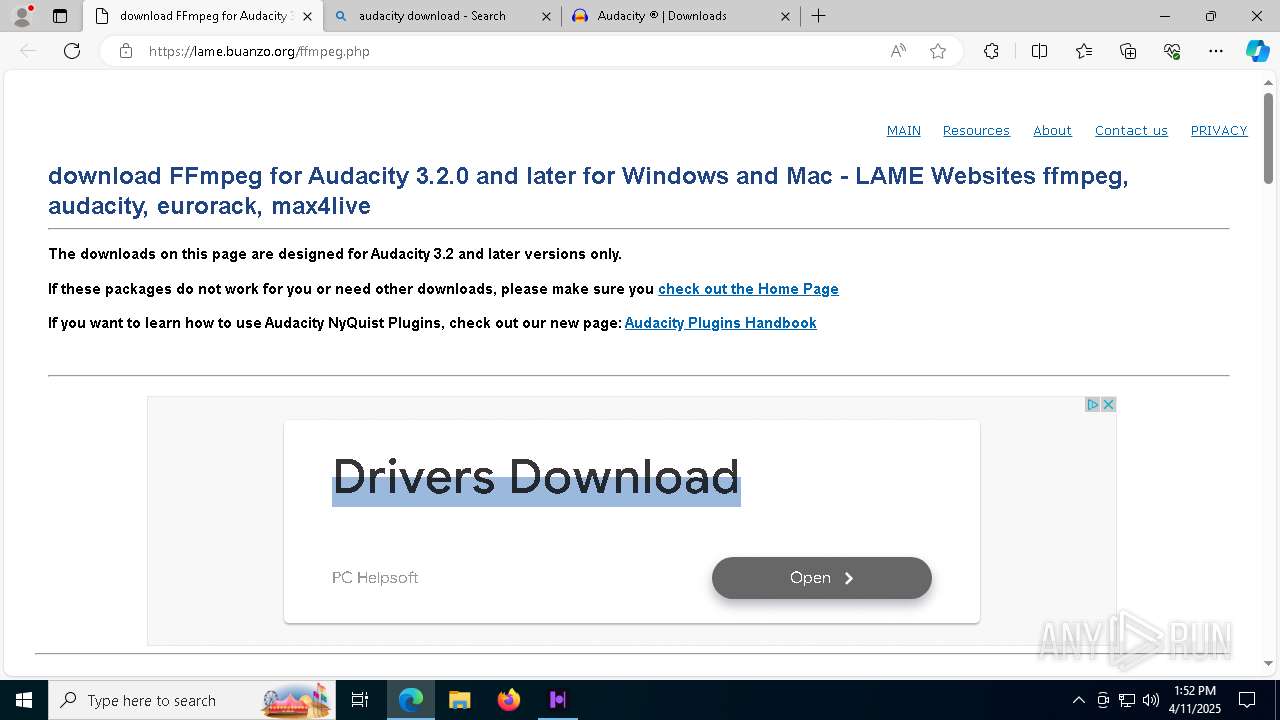Select the download FFmpeg for Audacity tab
Screen dimensions: 1280x720
(x=201, y=16)
